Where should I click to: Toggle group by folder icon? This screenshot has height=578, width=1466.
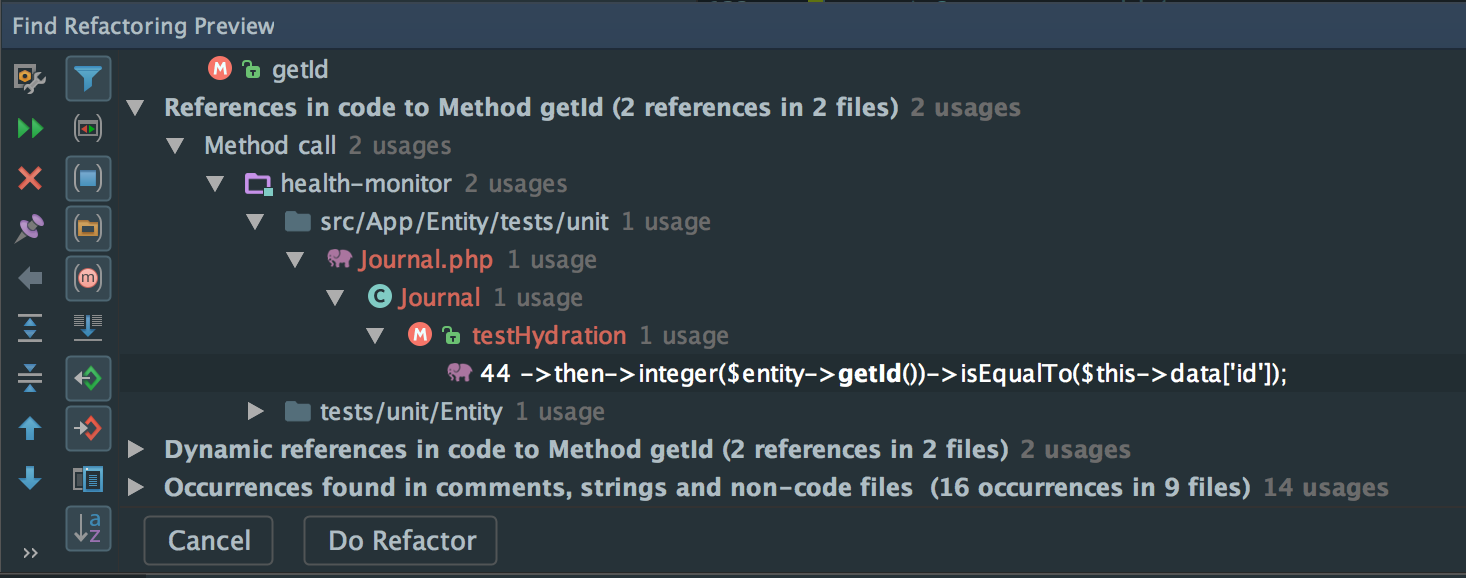(88, 229)
